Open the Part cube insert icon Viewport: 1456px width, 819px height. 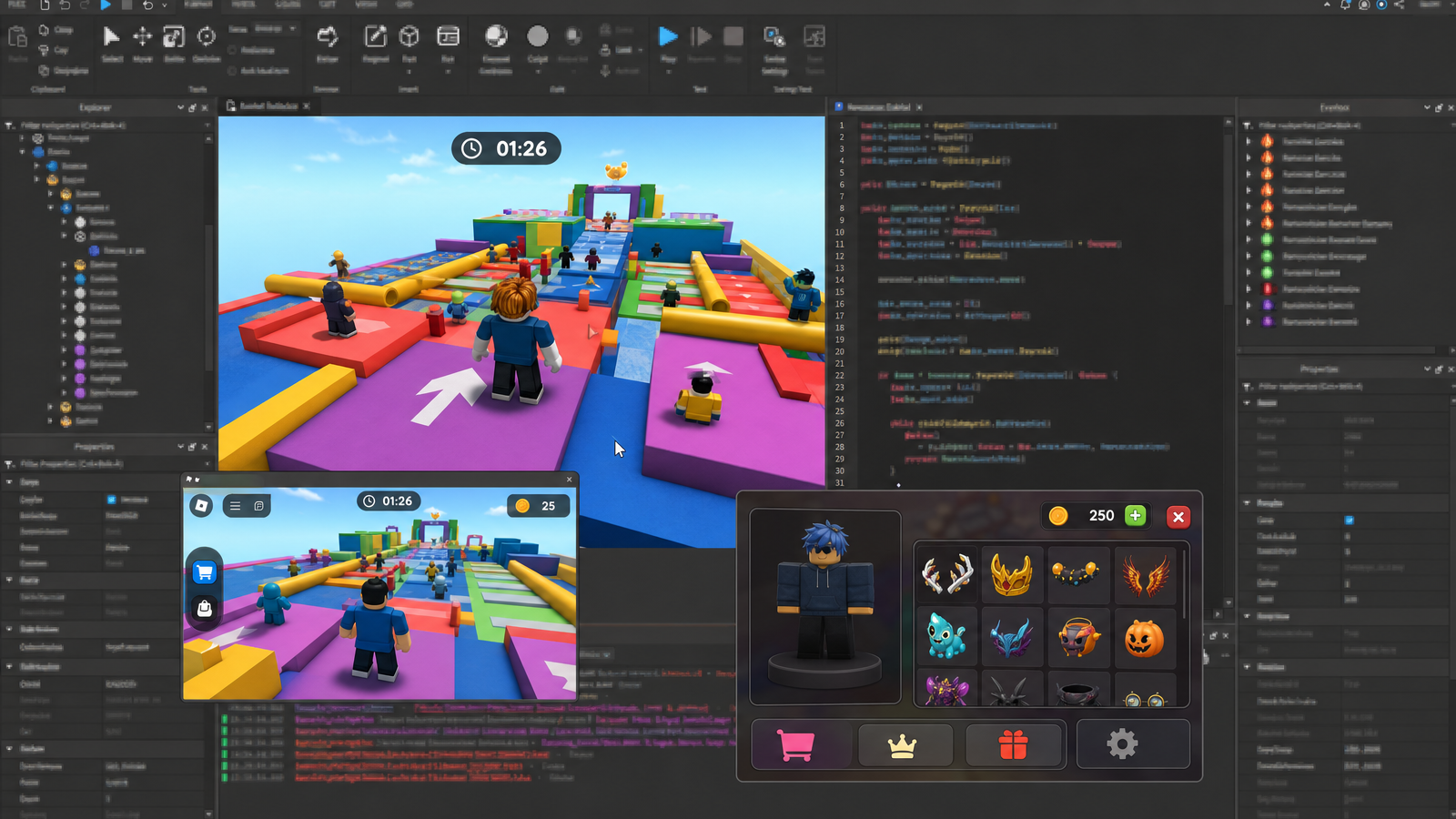pos(409,36)
